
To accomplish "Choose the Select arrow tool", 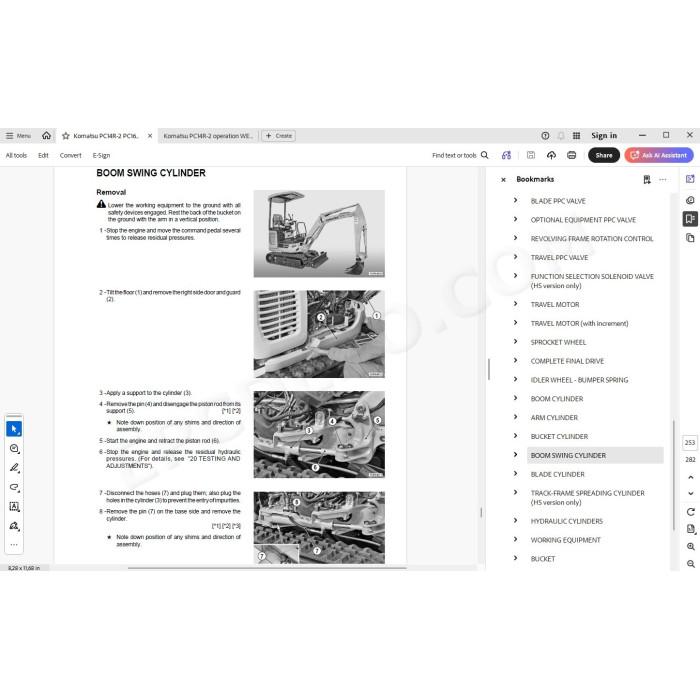I will pos(14,429).
